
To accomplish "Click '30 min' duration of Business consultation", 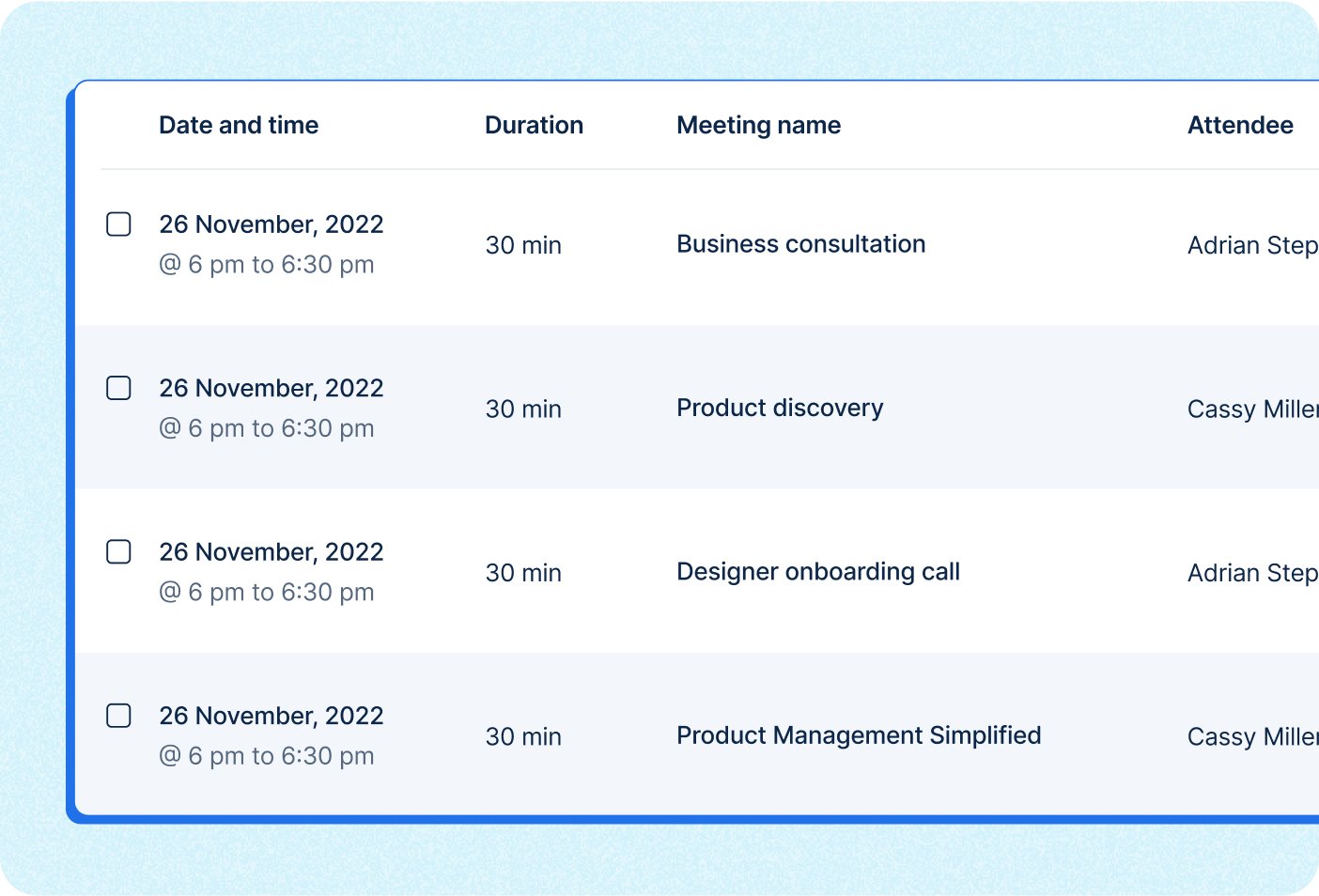I will [523, 245].
